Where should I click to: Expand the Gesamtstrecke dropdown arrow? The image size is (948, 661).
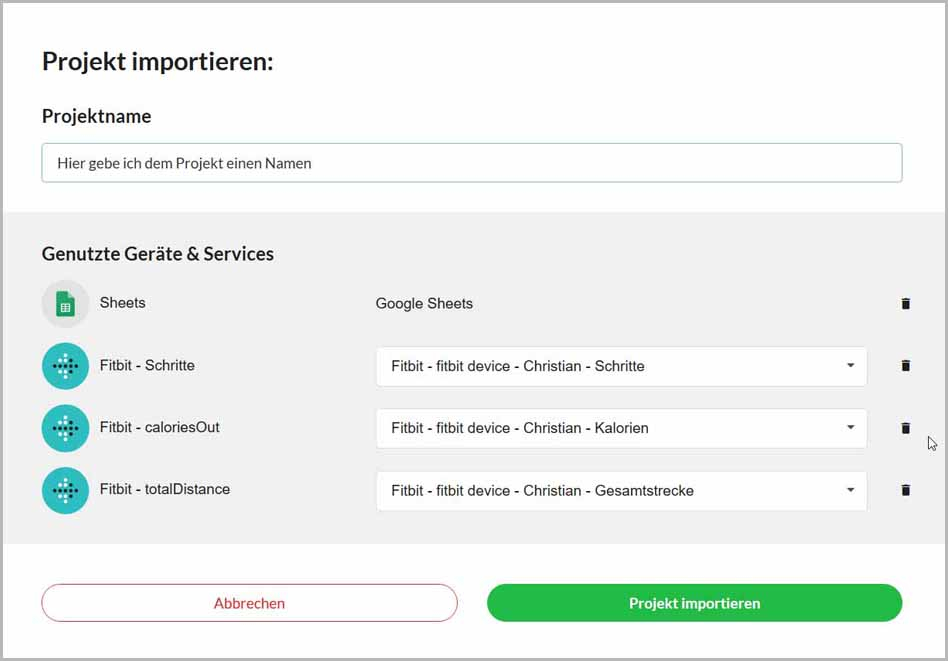coord(850,490)
